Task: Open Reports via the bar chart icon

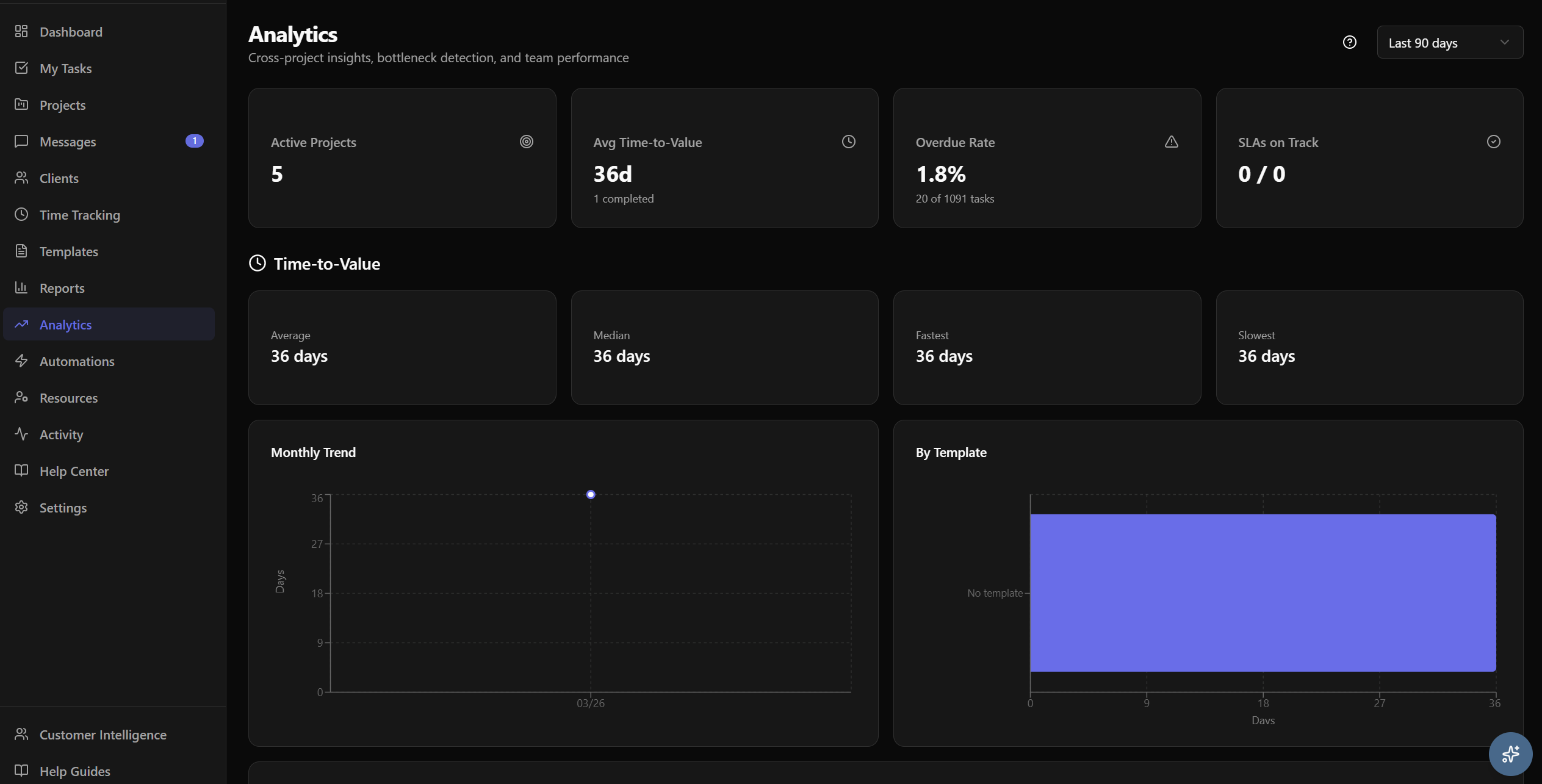Action: click(21, 287)
